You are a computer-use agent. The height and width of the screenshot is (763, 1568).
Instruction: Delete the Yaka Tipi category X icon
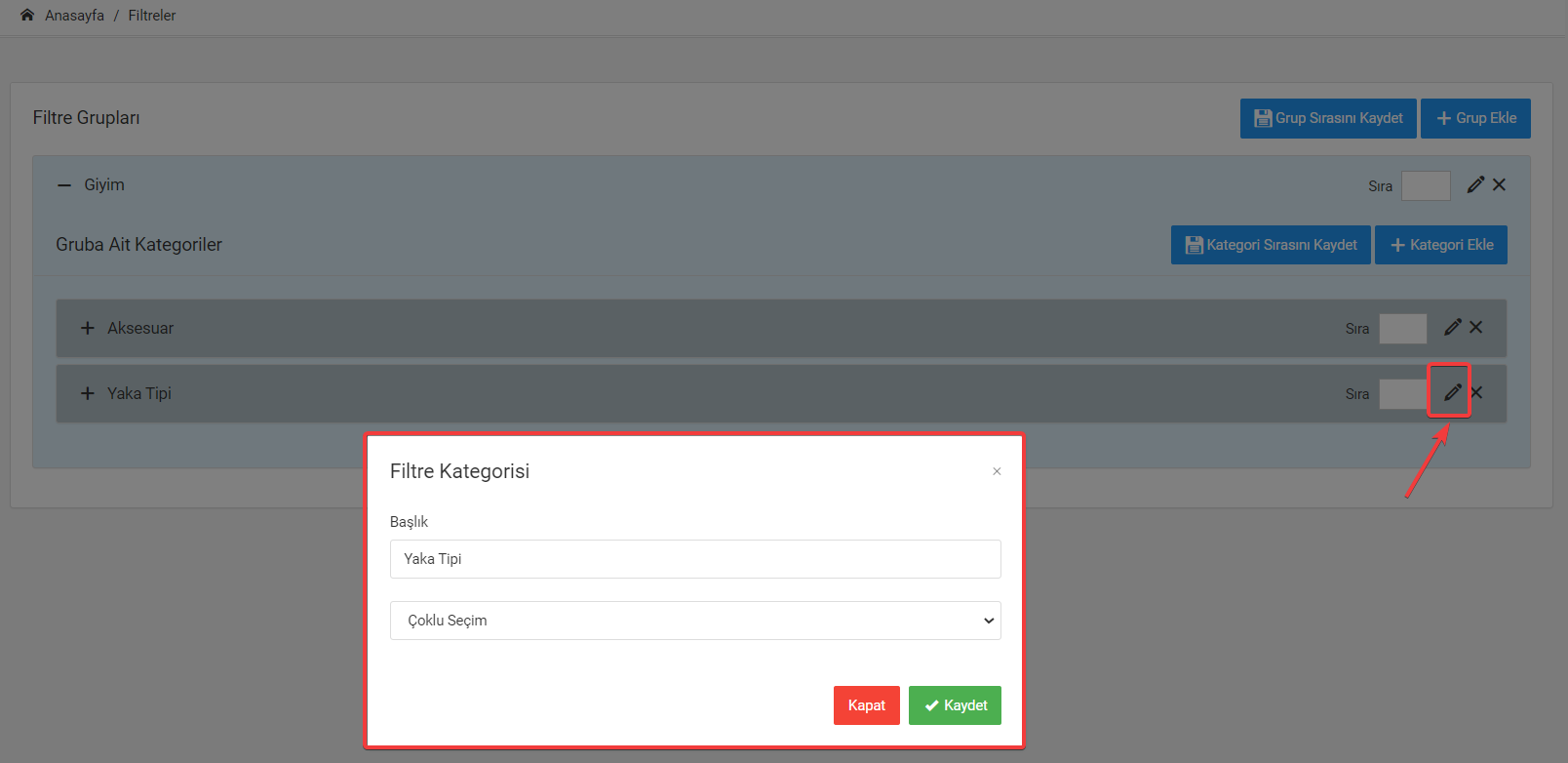point(1476,392)
